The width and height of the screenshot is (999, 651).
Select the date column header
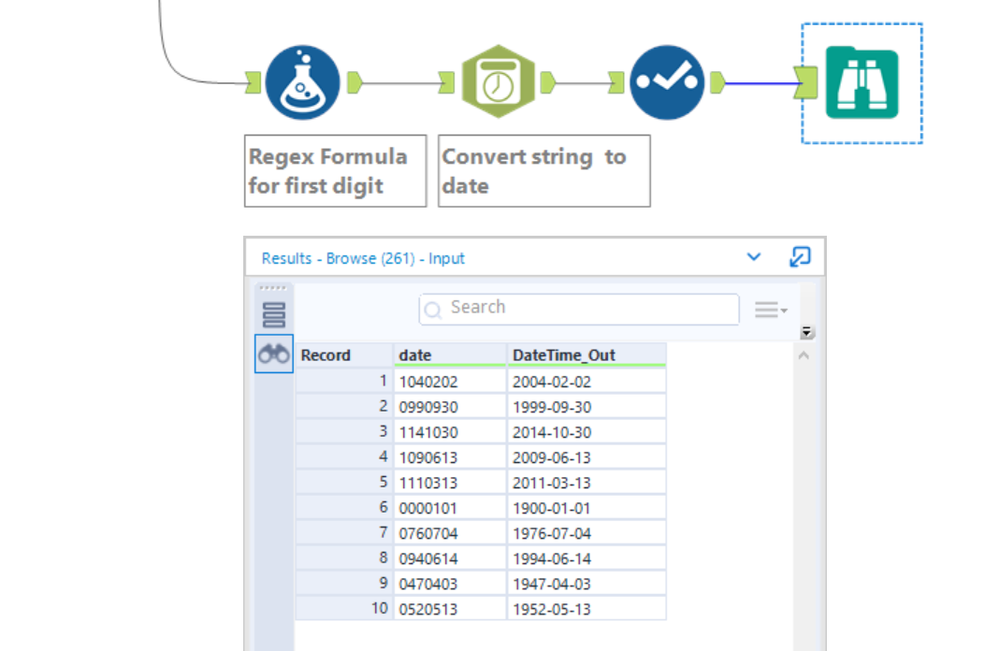(x=450, y=355)
